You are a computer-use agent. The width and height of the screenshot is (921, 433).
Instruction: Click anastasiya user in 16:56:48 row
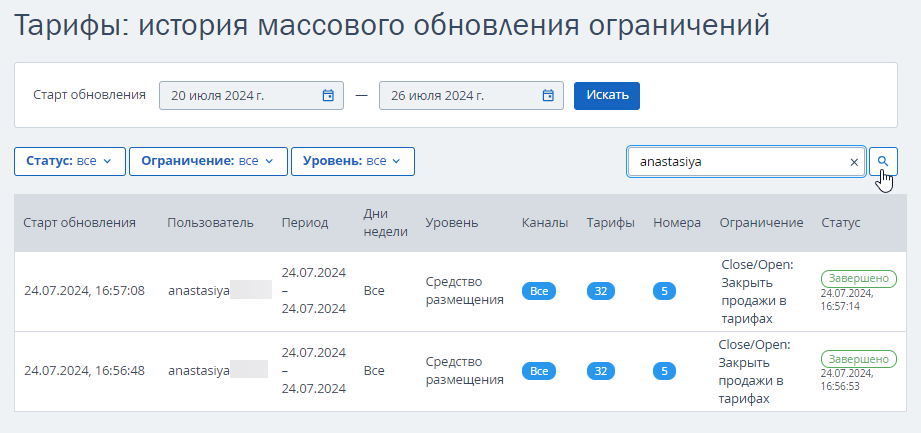[x=199, y=371]
